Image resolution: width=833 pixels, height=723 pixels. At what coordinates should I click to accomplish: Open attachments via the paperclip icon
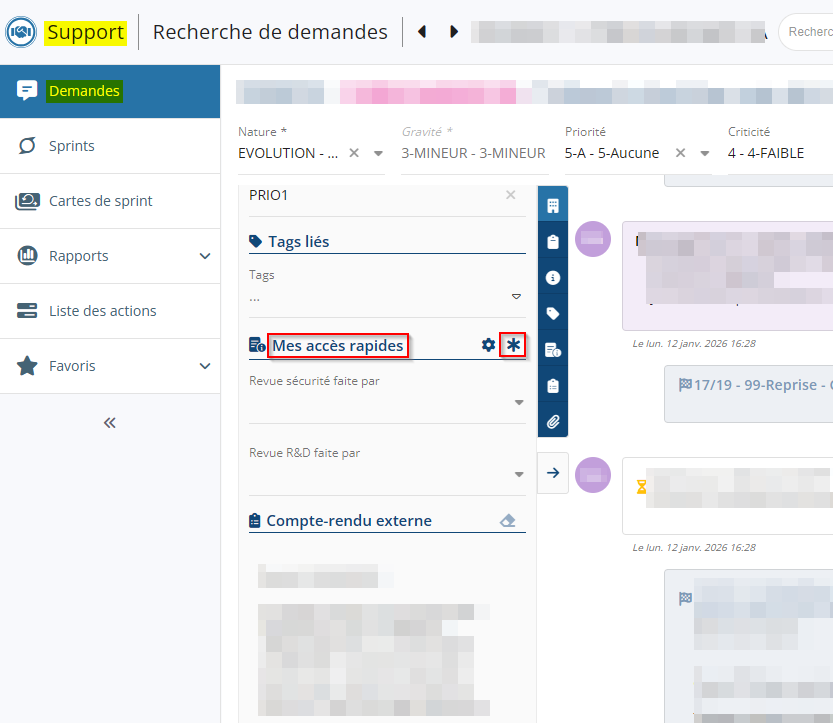(553, 421)
